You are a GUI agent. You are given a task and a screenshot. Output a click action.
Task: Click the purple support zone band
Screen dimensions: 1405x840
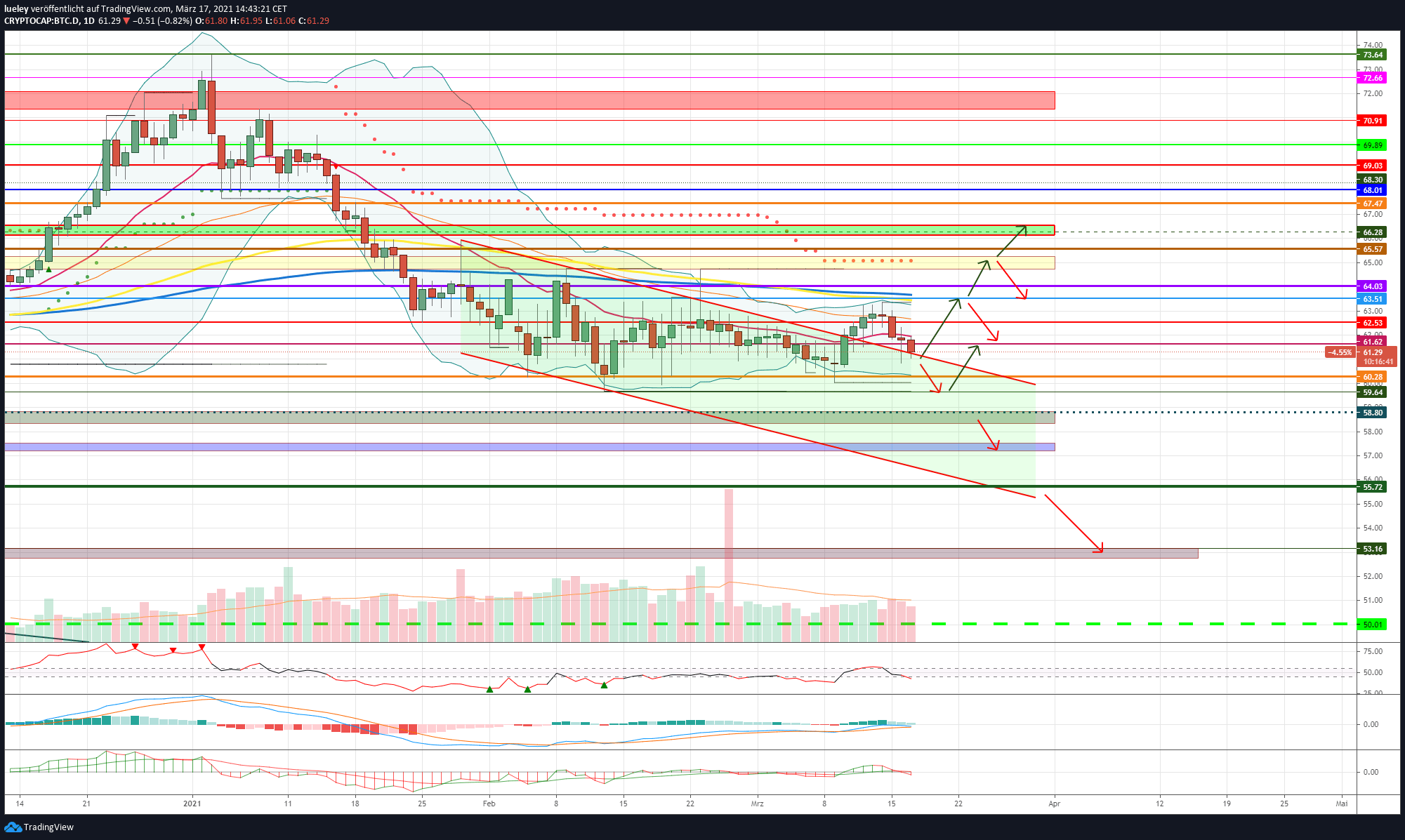[529, 447]
